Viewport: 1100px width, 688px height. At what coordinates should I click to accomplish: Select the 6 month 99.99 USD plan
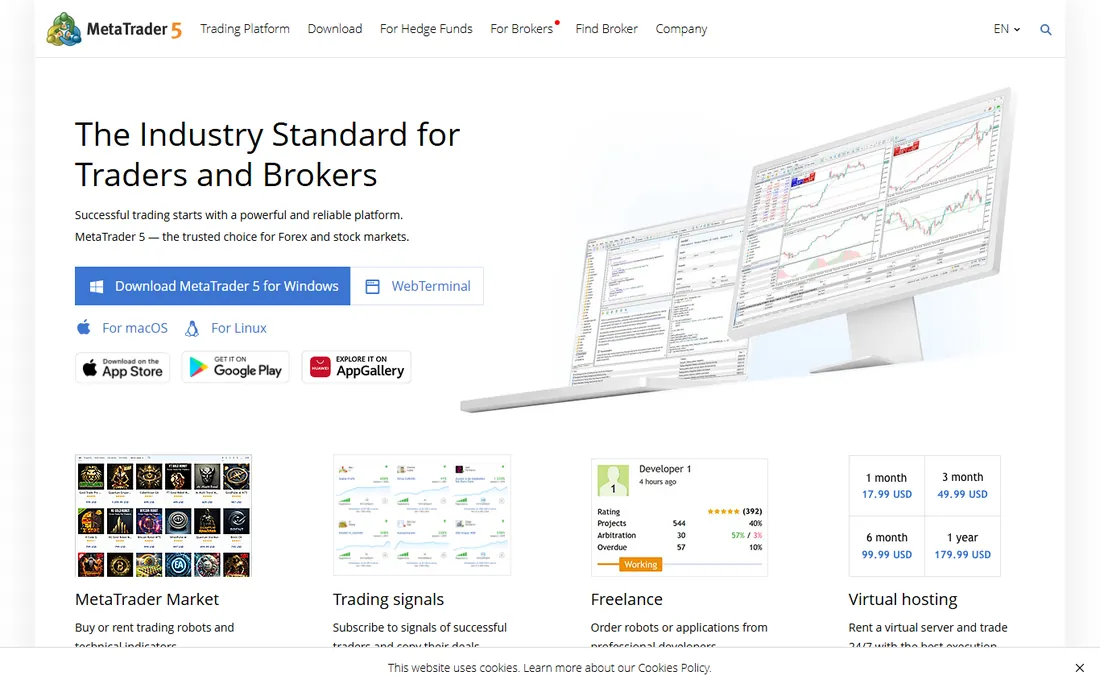point(887,546)
